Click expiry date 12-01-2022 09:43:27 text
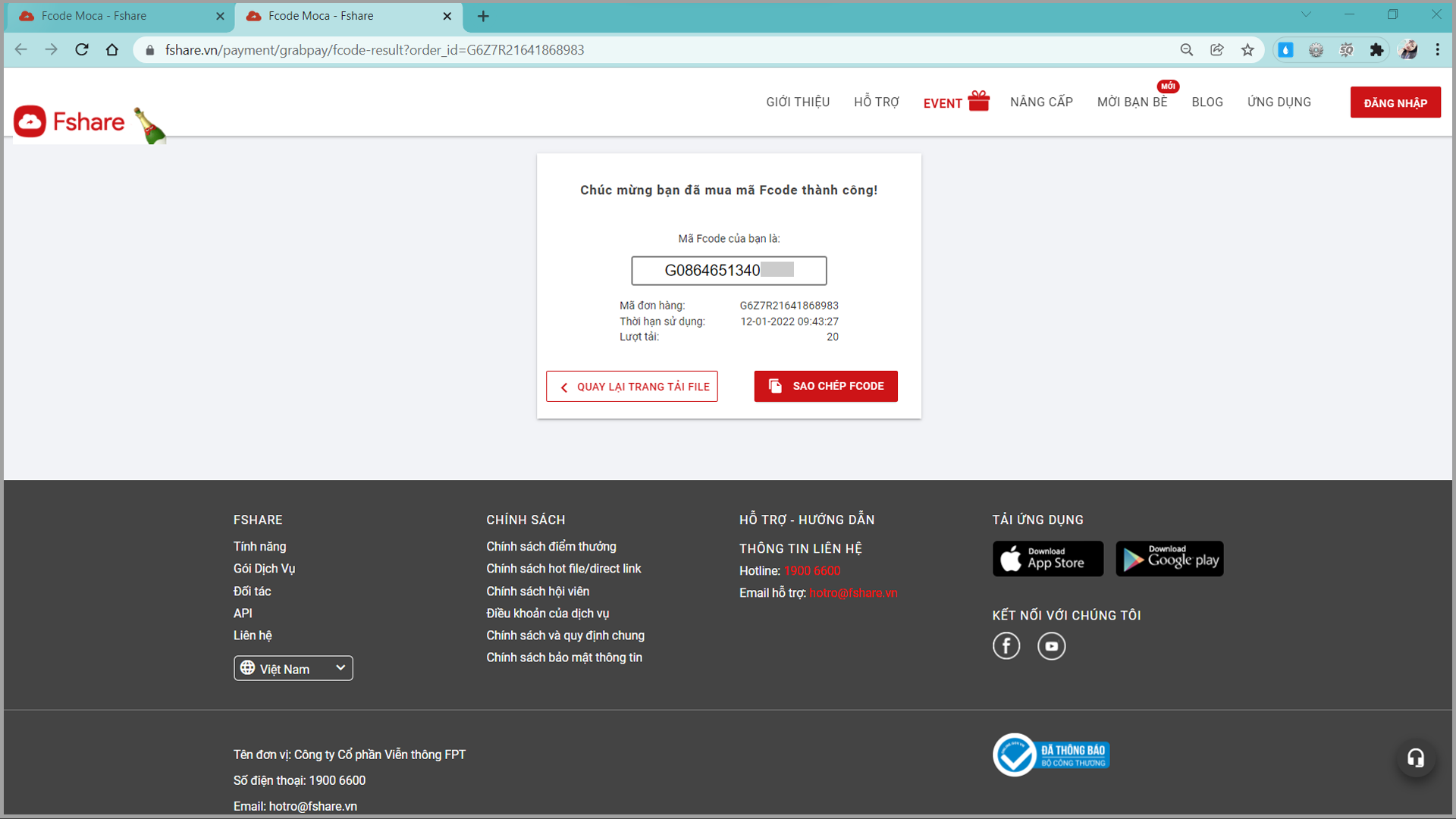This screenshot has height=819, width=1456. [x=789, y=322]
